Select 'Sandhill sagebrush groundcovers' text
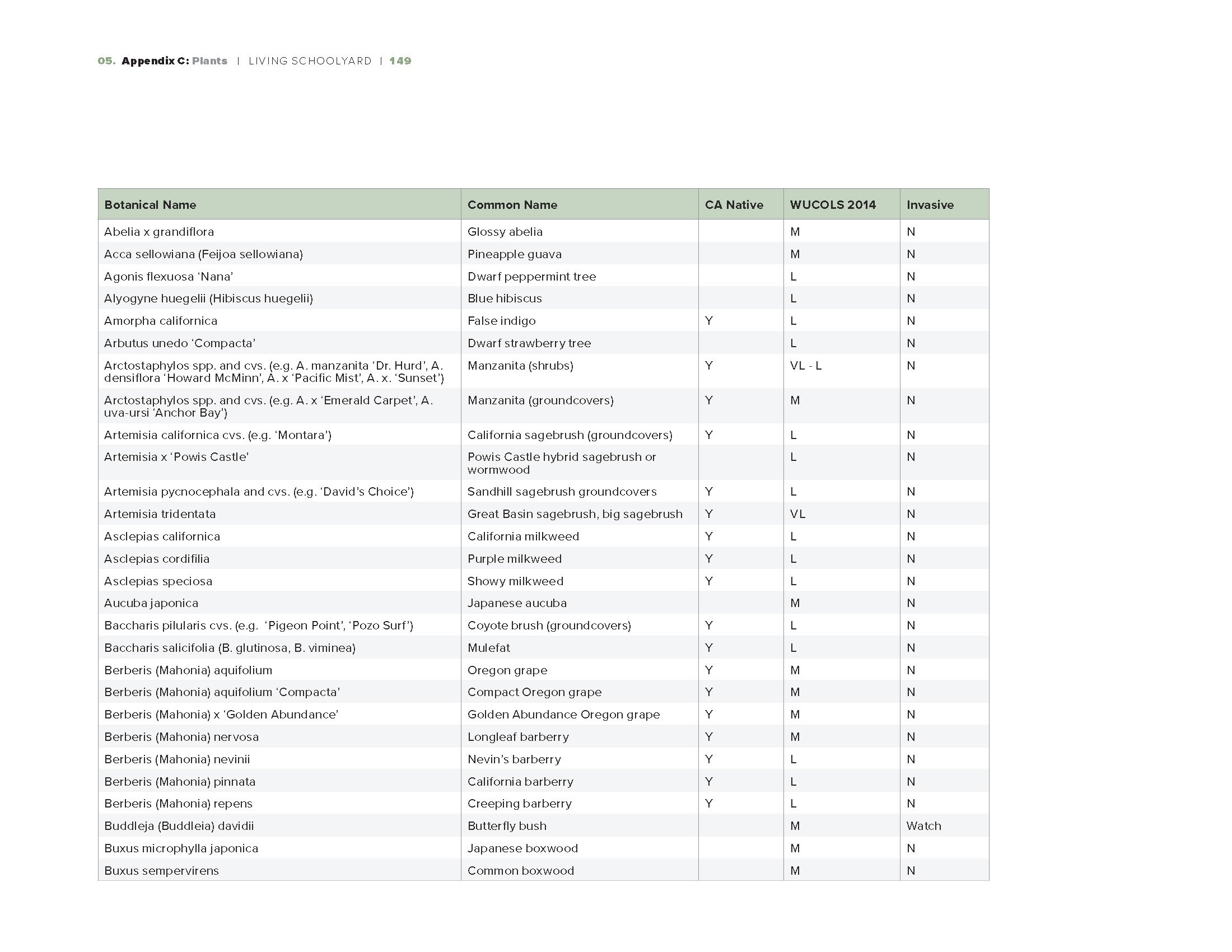The width and height of the screenshot is (1232, 952). pyautogui.click(x=562, y=492)
